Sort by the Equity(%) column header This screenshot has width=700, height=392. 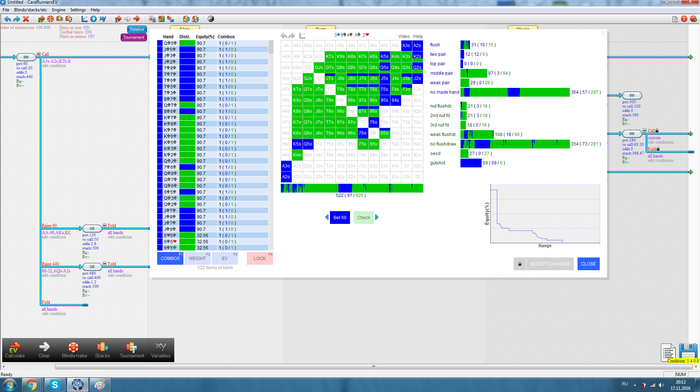tap(205, 37)
